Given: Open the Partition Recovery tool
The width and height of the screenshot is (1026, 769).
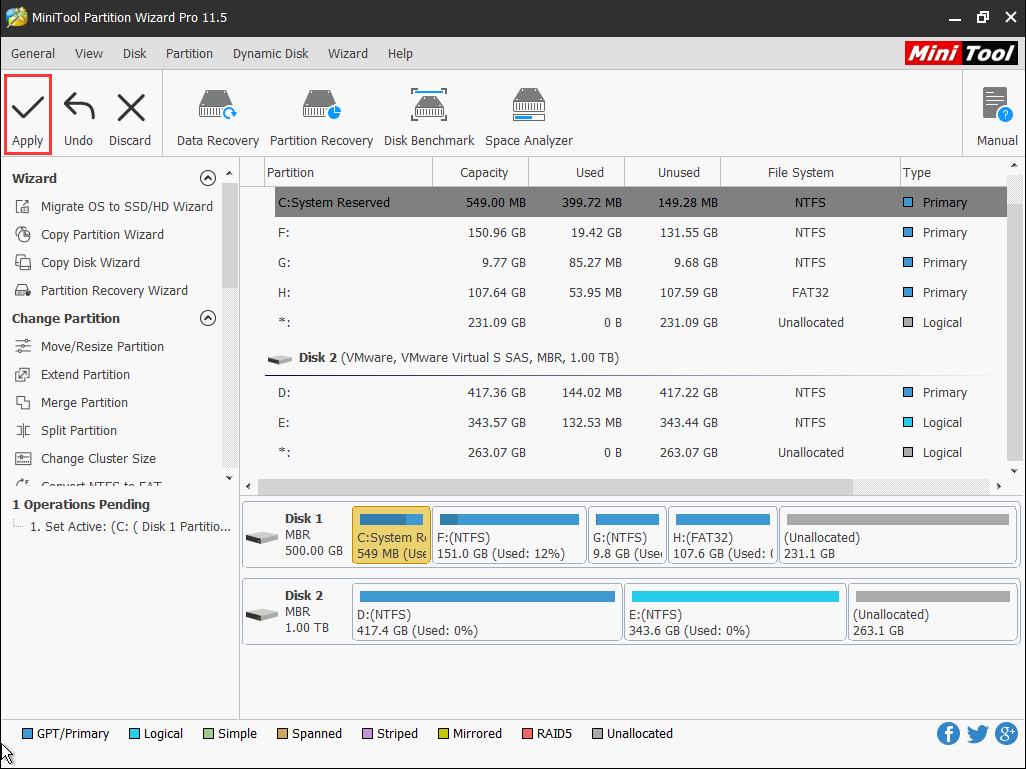Looking at the screenshot, I should [x=321, y=117].
